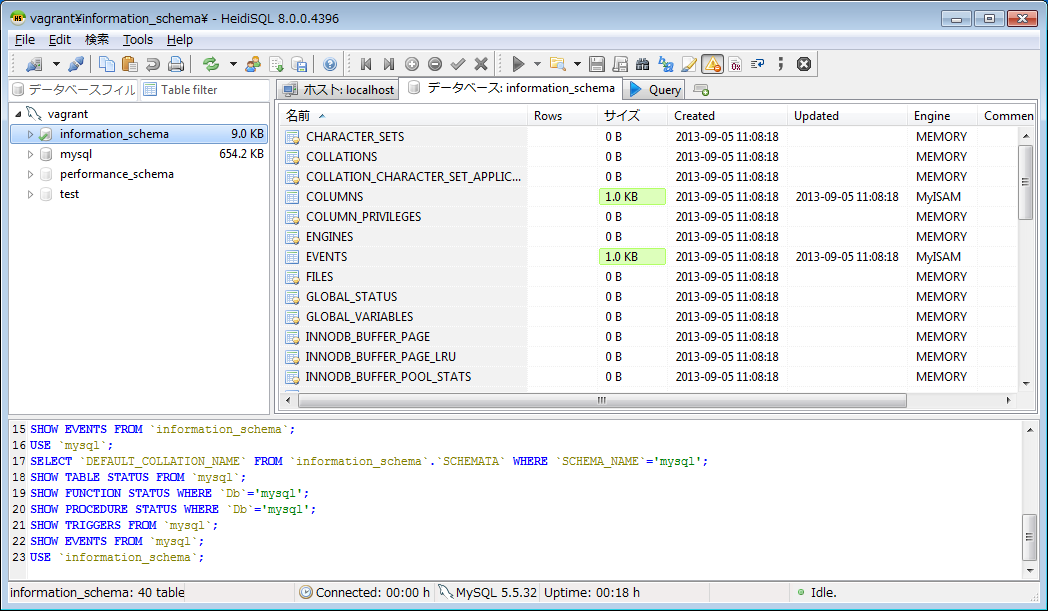Open the session manager connect icon
1048x611 pixels.
tap(33, 64)
